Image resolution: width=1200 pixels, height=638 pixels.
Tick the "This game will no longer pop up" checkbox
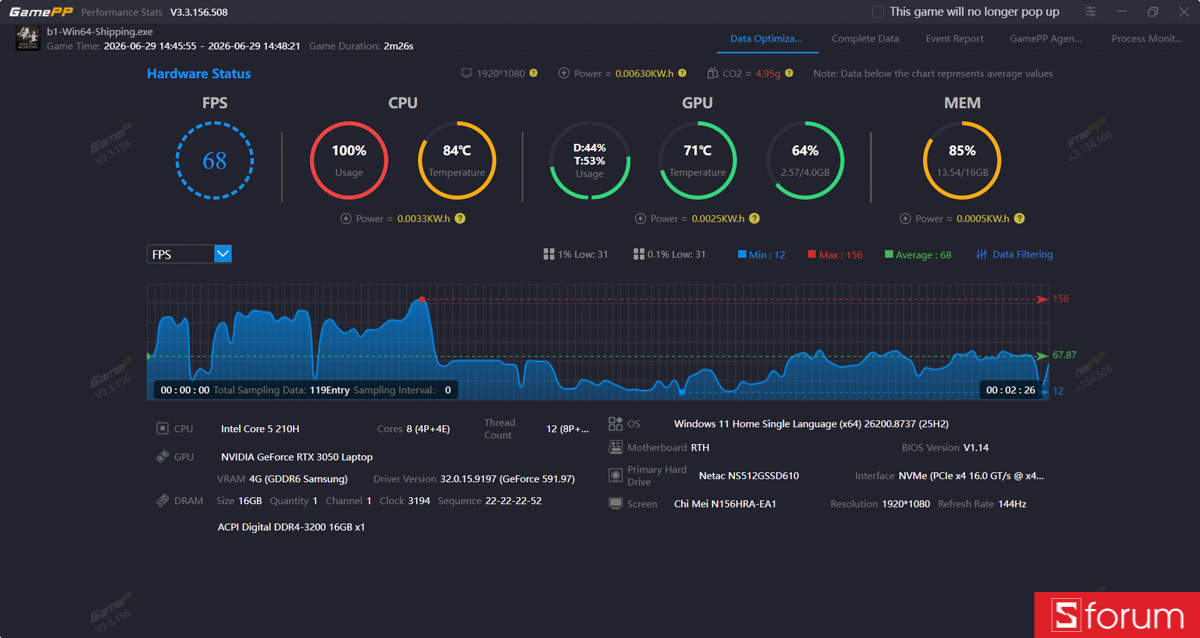coord(877,12)
